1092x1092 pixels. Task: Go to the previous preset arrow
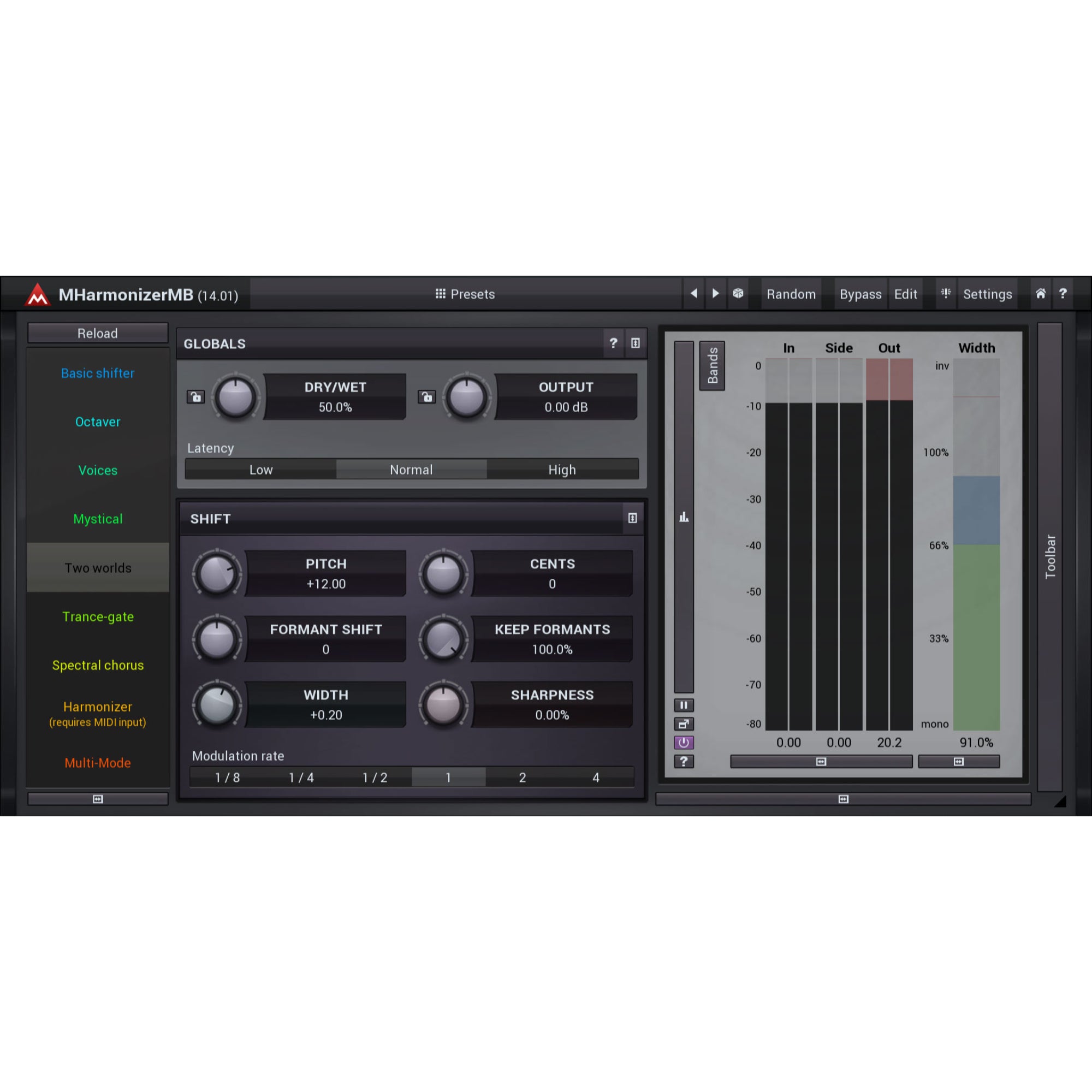coord(693,293)
